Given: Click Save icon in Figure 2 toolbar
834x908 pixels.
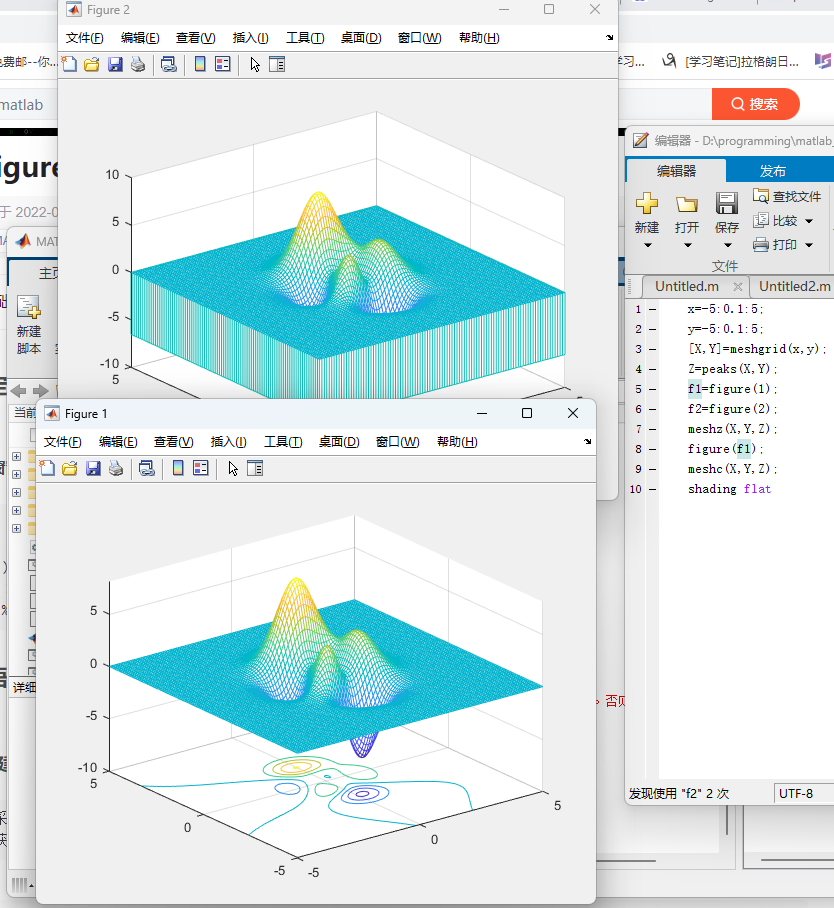Looking at the screenshot, I should tap(115, 64).
